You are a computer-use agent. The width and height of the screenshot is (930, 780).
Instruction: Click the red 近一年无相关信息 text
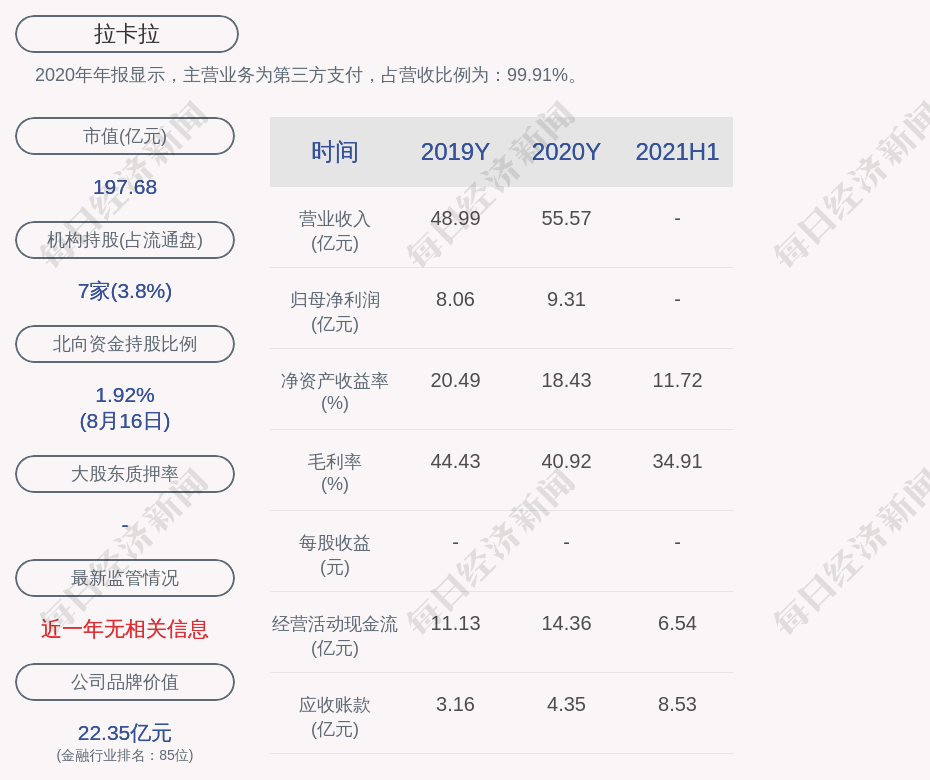click(x=125, y=629)
